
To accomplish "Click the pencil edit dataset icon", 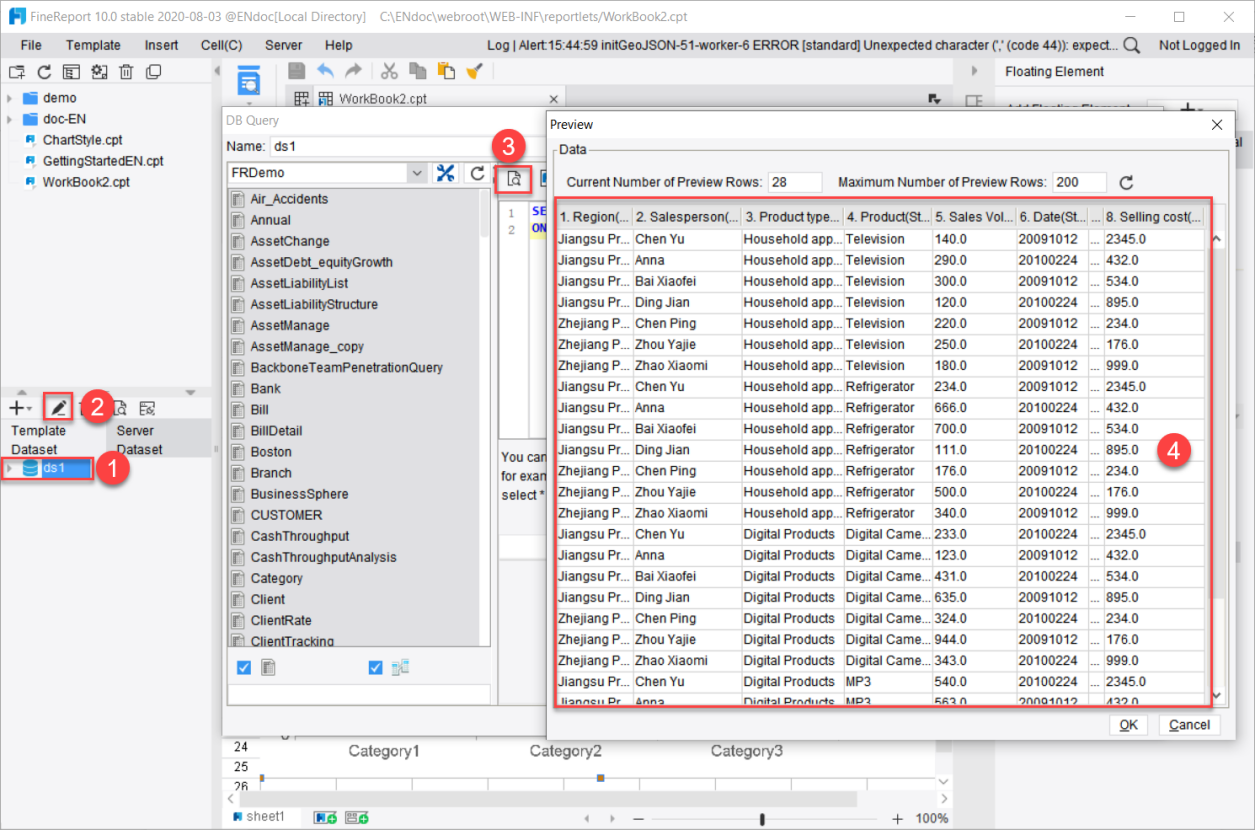I will [x=59, y=407].
